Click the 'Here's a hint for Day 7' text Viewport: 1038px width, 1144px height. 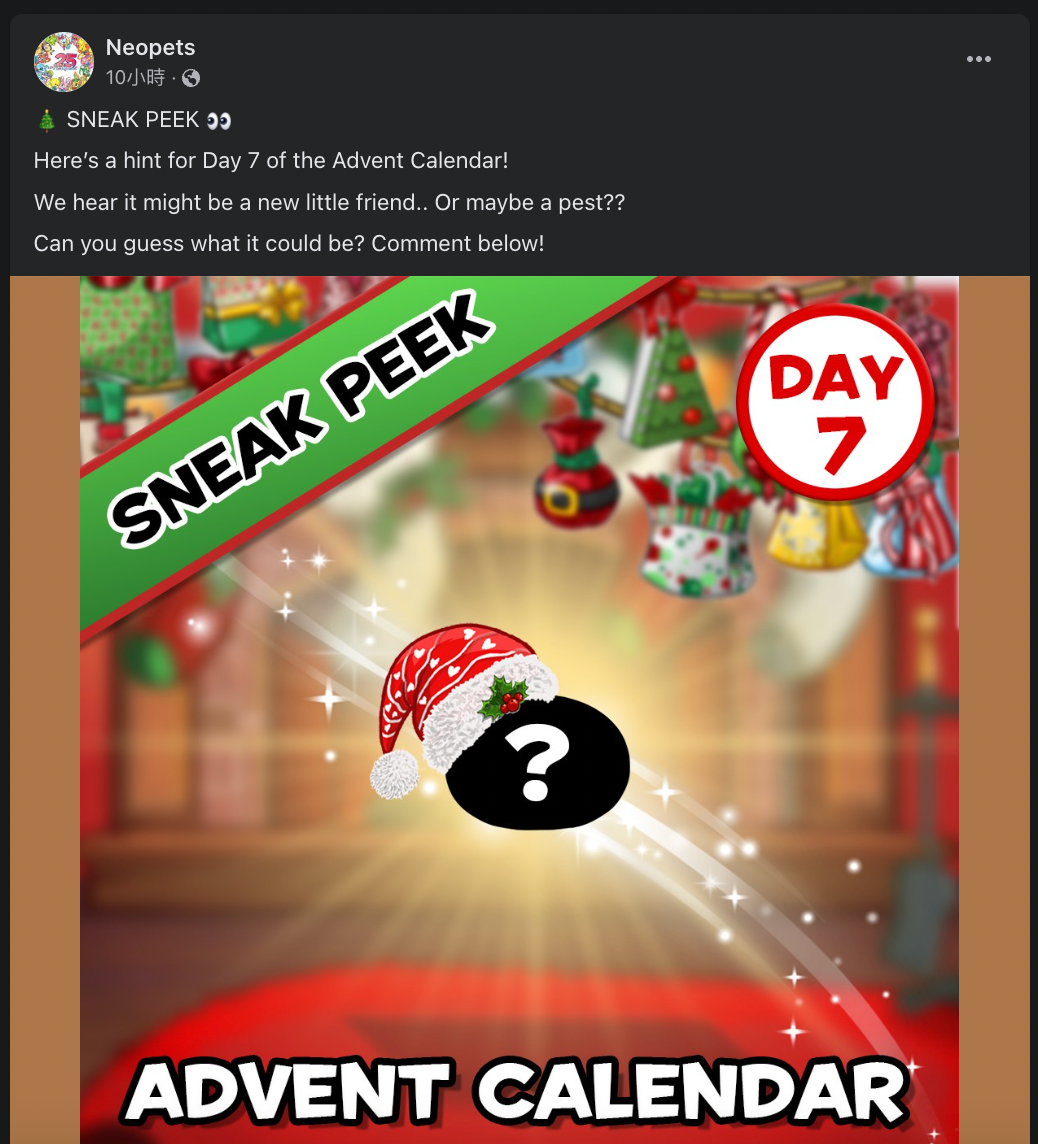click(271, 161)
